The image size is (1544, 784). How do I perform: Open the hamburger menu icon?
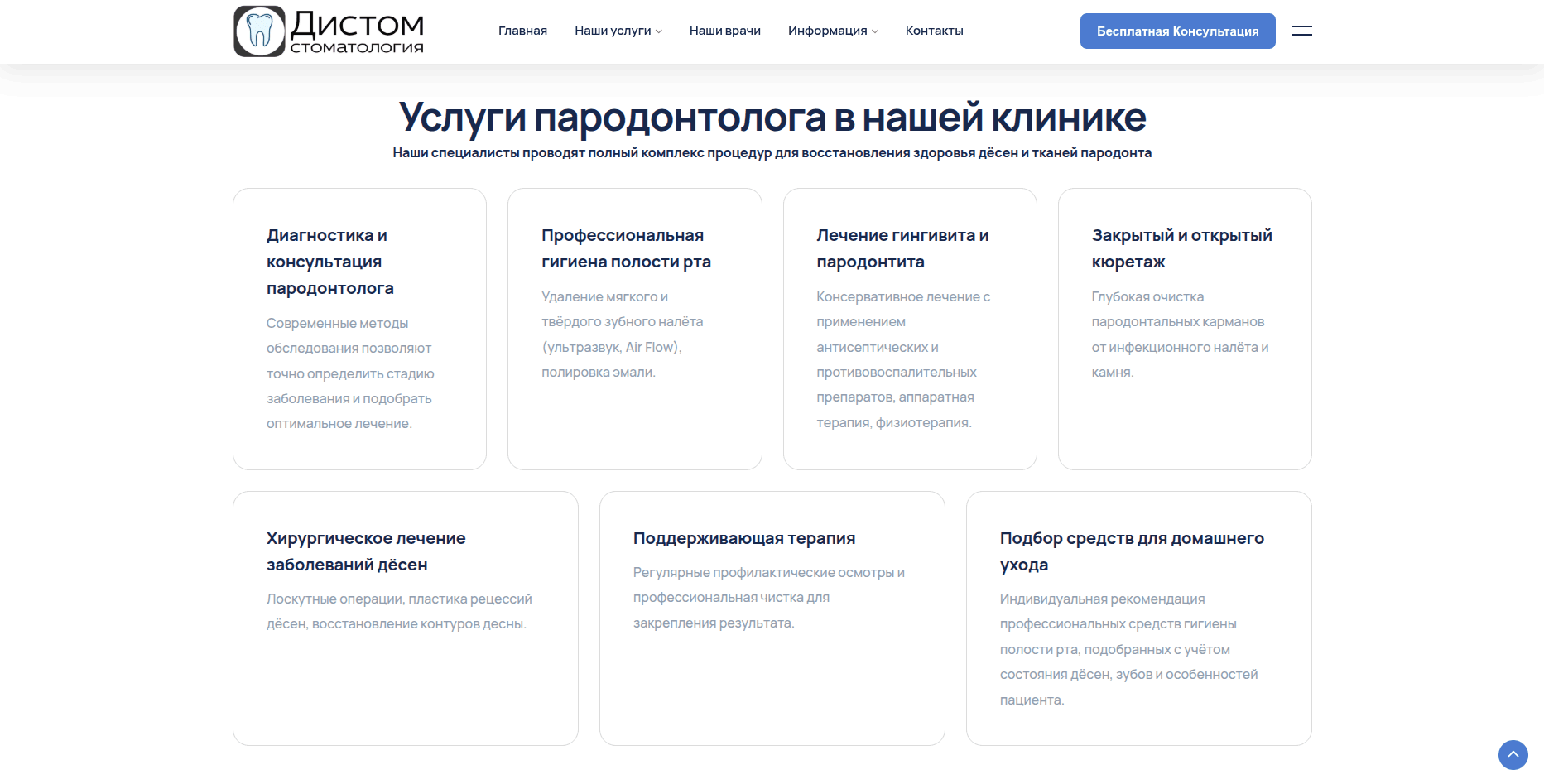[x=1301, y=31]
